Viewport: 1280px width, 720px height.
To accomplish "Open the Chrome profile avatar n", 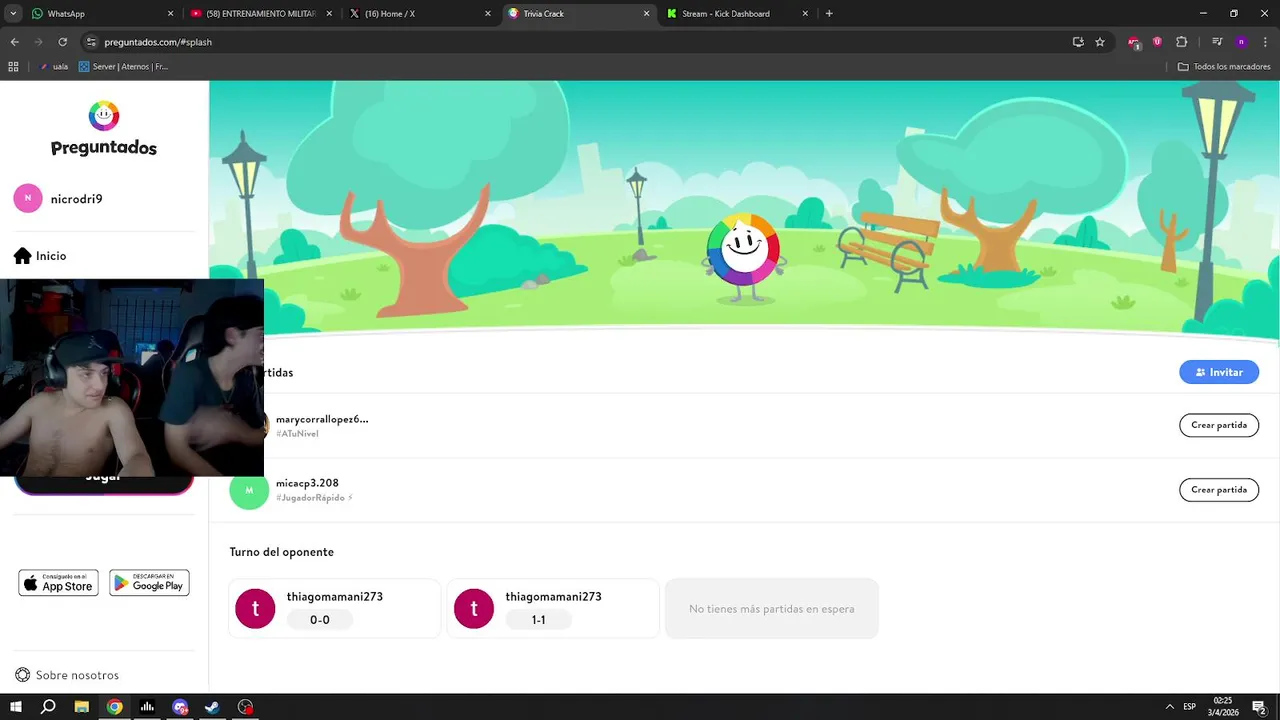I will point(1241,42).
